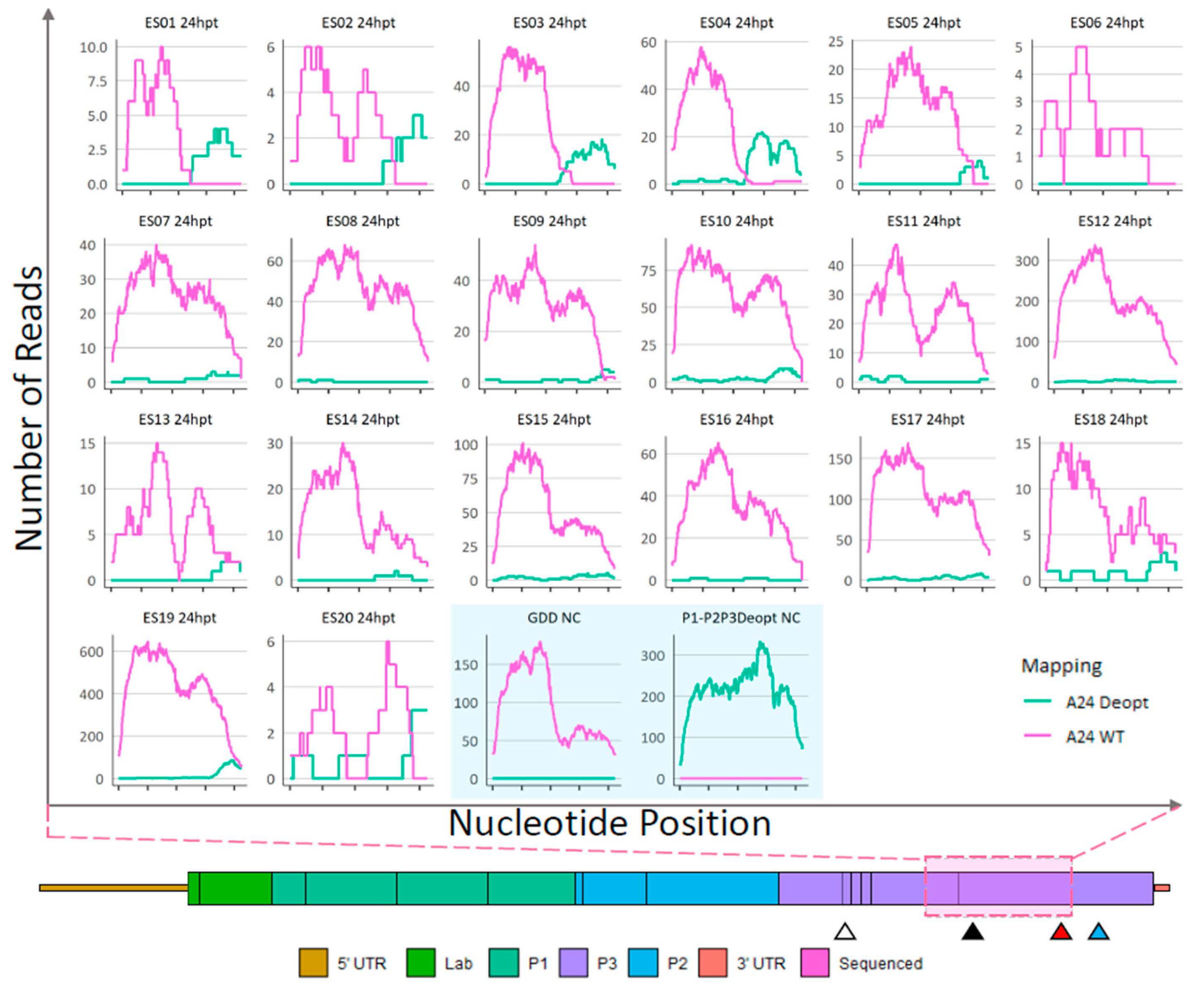Click the blue triangle genome marker
Image resolution: width=1204 pixels, height=988 pixels.
[1098, 932]
